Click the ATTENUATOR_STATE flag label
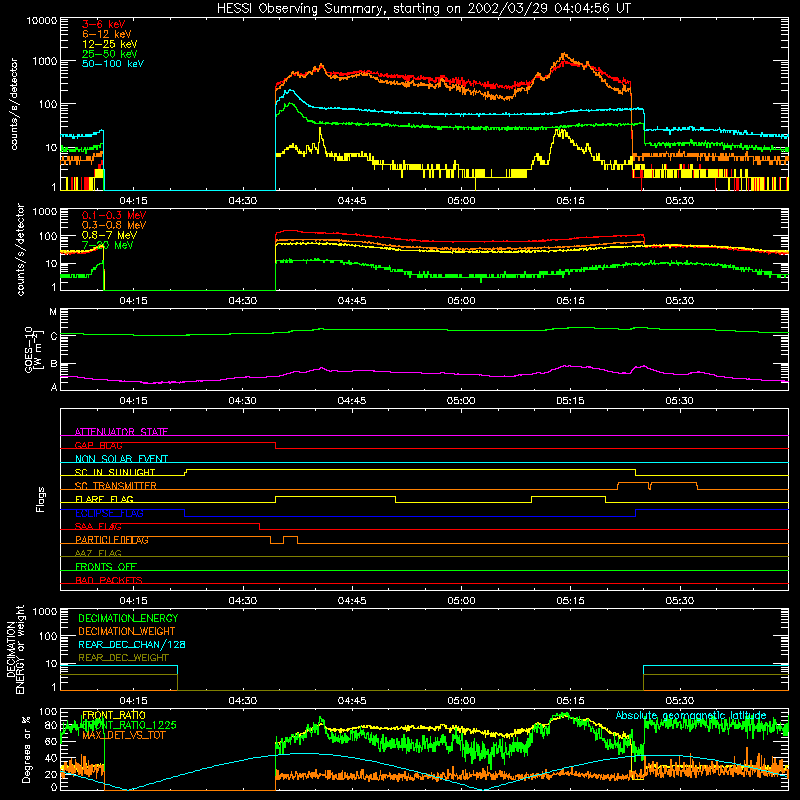Image resolution: width=800 pixels, height=800 pixels. (121, 432)
